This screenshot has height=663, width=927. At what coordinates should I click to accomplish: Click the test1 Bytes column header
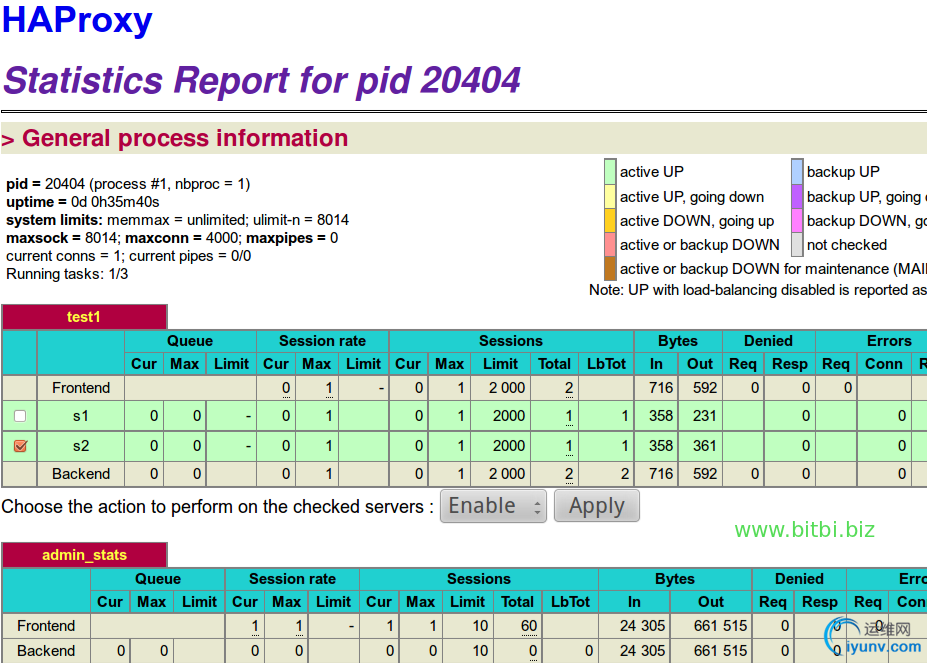coord(678,341)
